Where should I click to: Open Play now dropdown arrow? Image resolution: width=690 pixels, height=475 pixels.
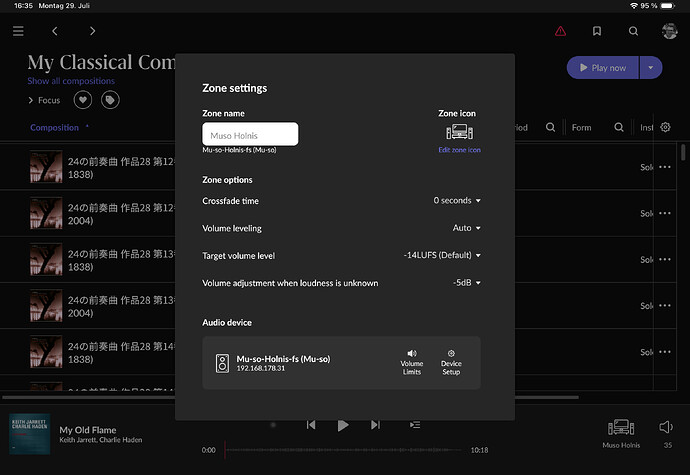pos(651,68)
